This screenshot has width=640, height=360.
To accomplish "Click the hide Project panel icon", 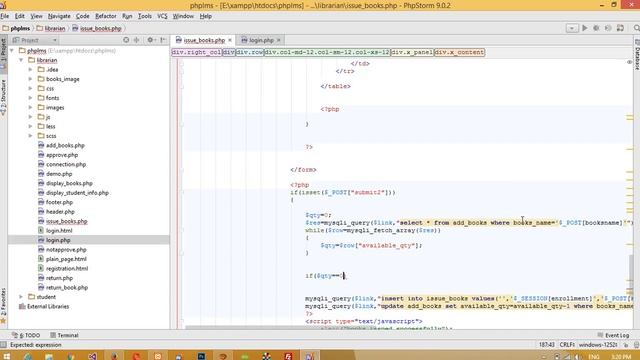I will pyautogui.click(x=163, y=40).
